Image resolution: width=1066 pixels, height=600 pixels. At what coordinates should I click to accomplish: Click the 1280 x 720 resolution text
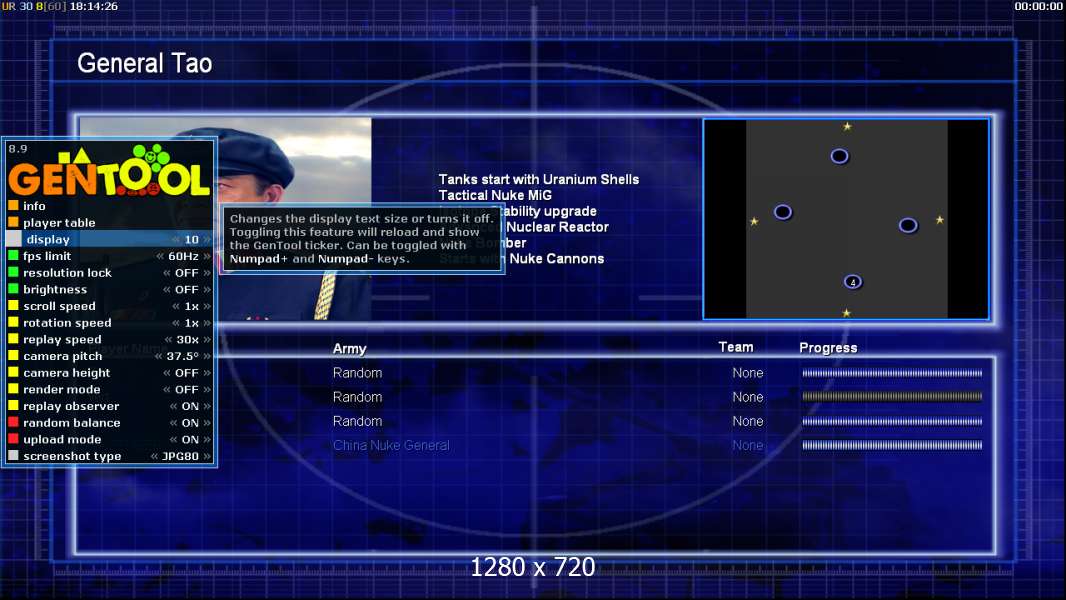click(532, 567)
